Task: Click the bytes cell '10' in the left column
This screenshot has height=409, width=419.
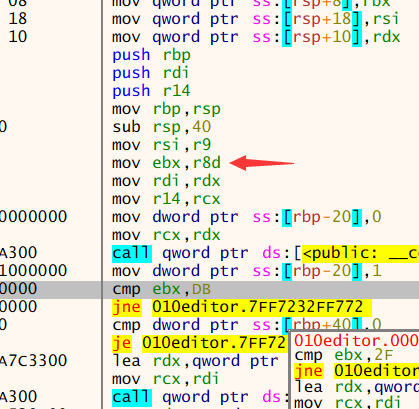Action: pyautogui.click(x=18, y=37)
